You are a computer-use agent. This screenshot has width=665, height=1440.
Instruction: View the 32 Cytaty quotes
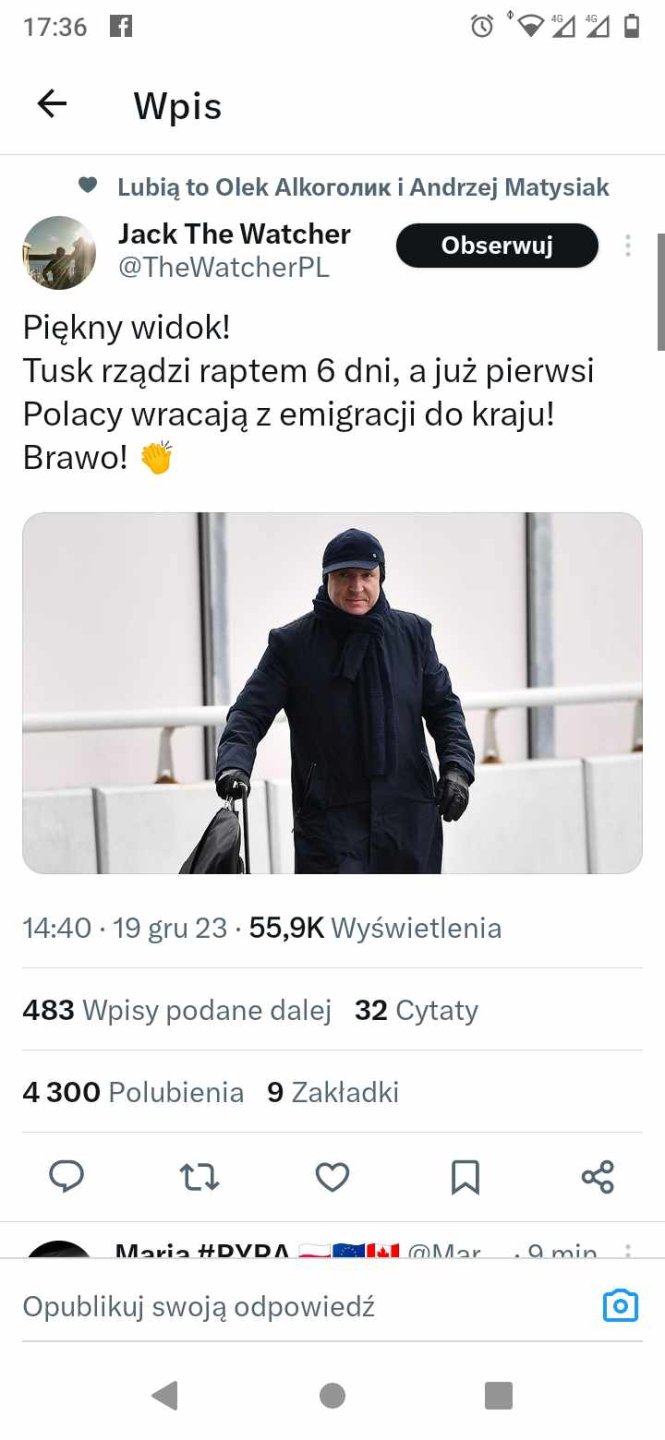point(416,1010)
